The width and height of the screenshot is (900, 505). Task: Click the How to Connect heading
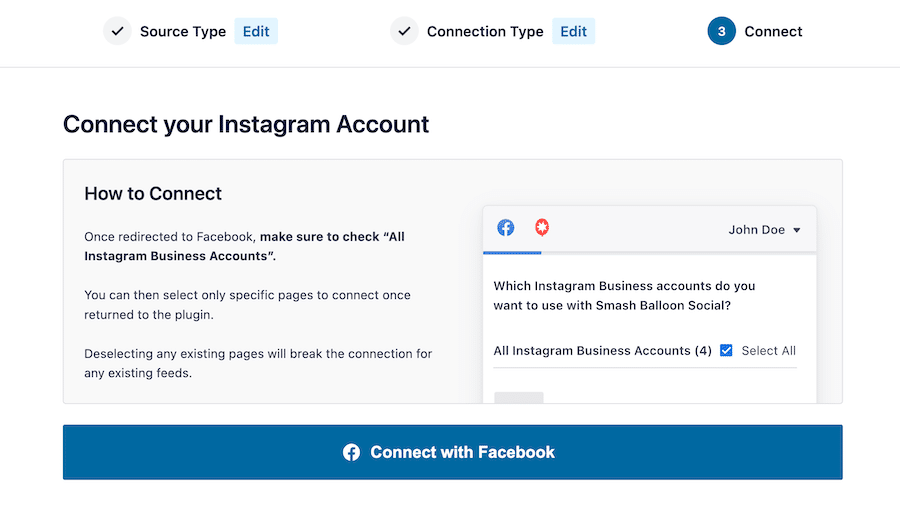click(153, 194)
